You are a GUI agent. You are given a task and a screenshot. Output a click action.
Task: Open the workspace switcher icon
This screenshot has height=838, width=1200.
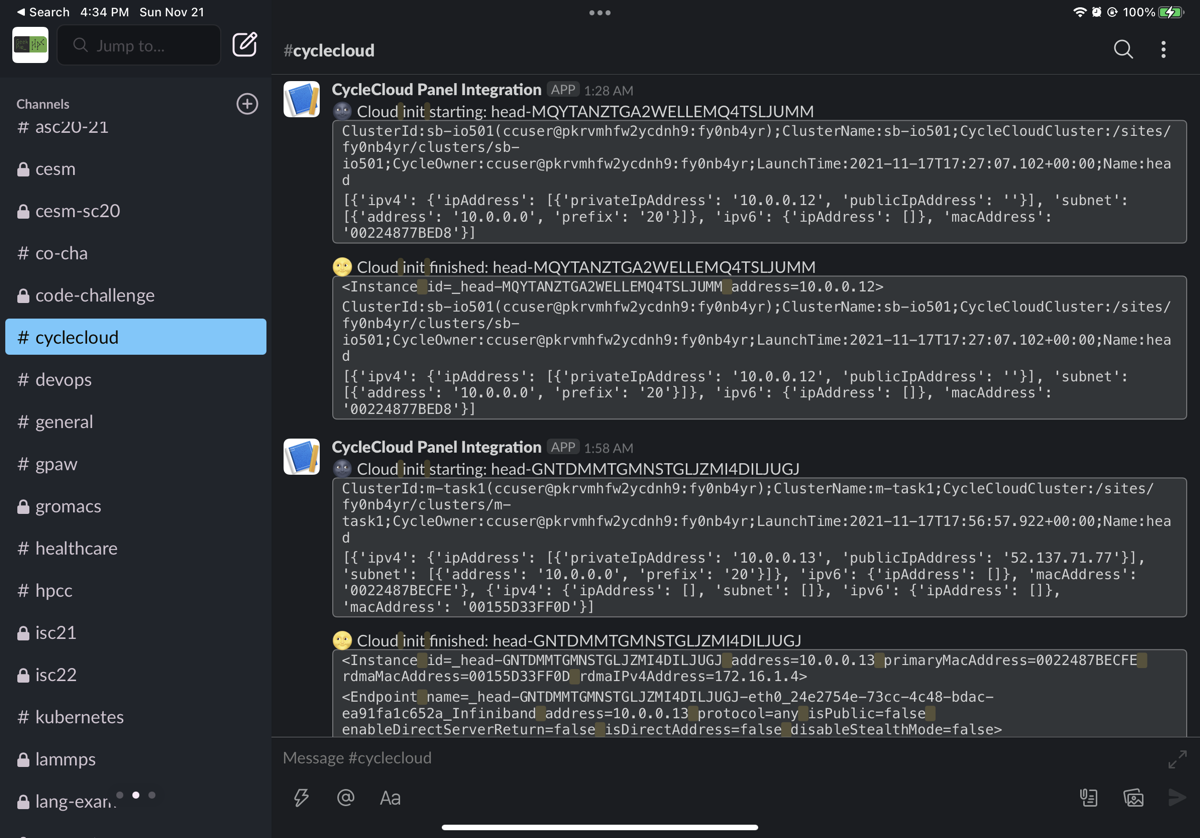[x=30, y=45]
